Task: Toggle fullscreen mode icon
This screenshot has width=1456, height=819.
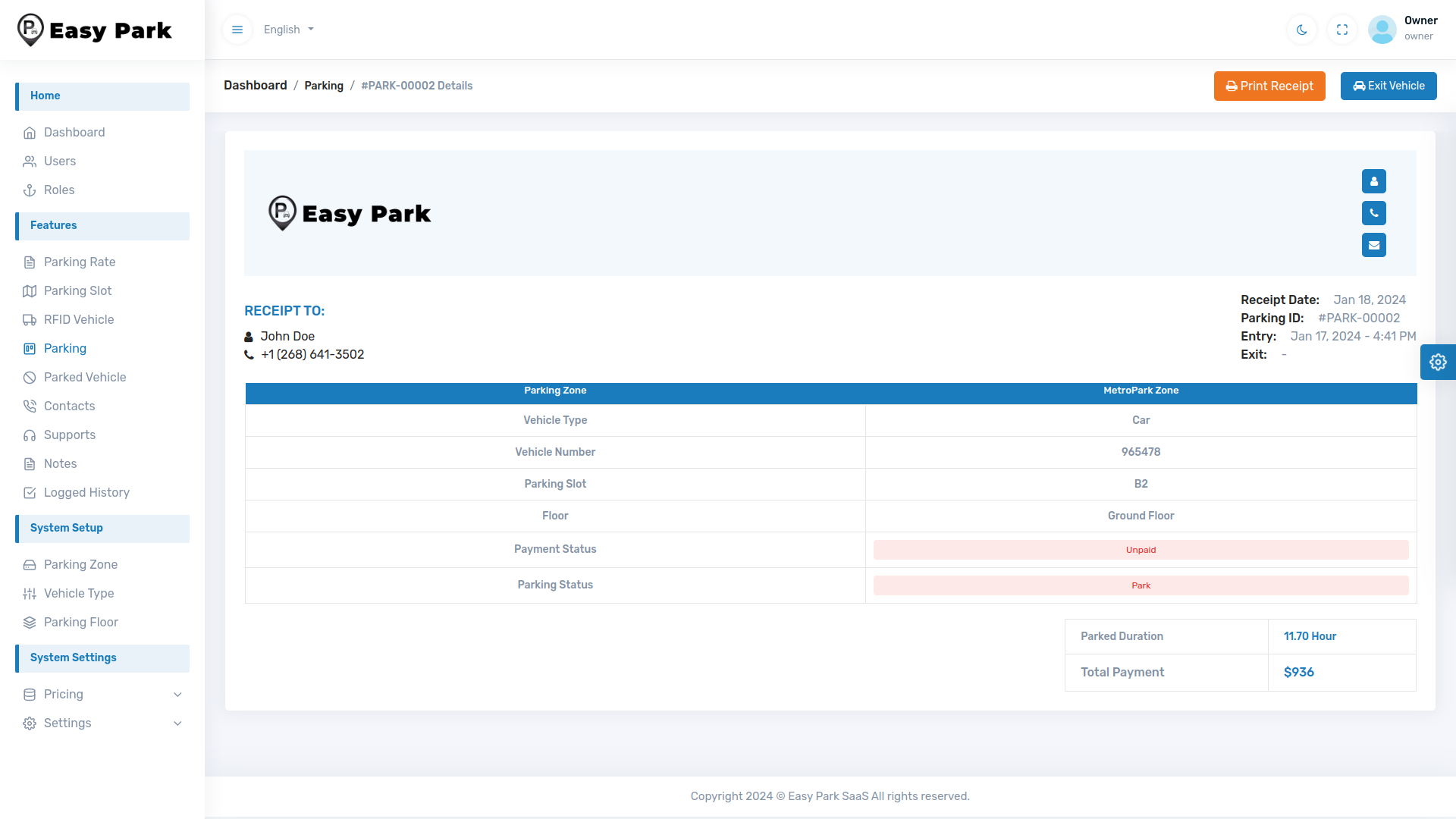Action: click(x=1342, y=30)
